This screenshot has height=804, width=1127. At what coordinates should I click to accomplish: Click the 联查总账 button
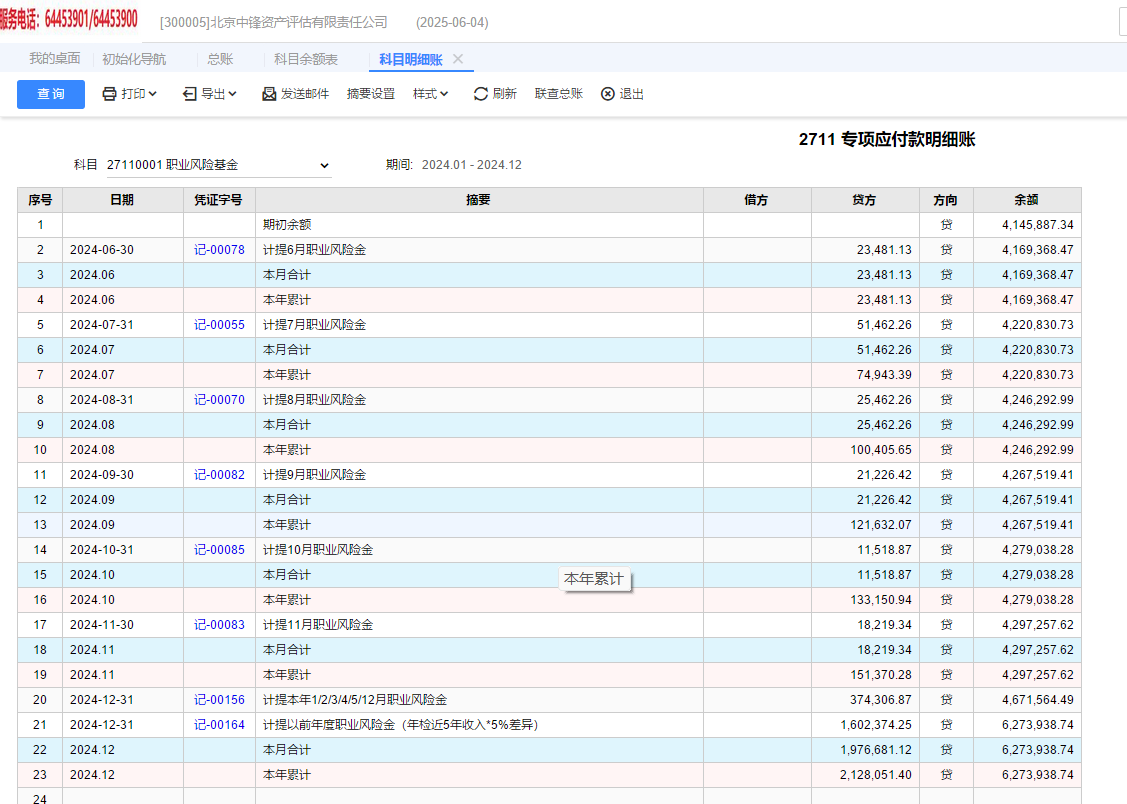[558, 94]
